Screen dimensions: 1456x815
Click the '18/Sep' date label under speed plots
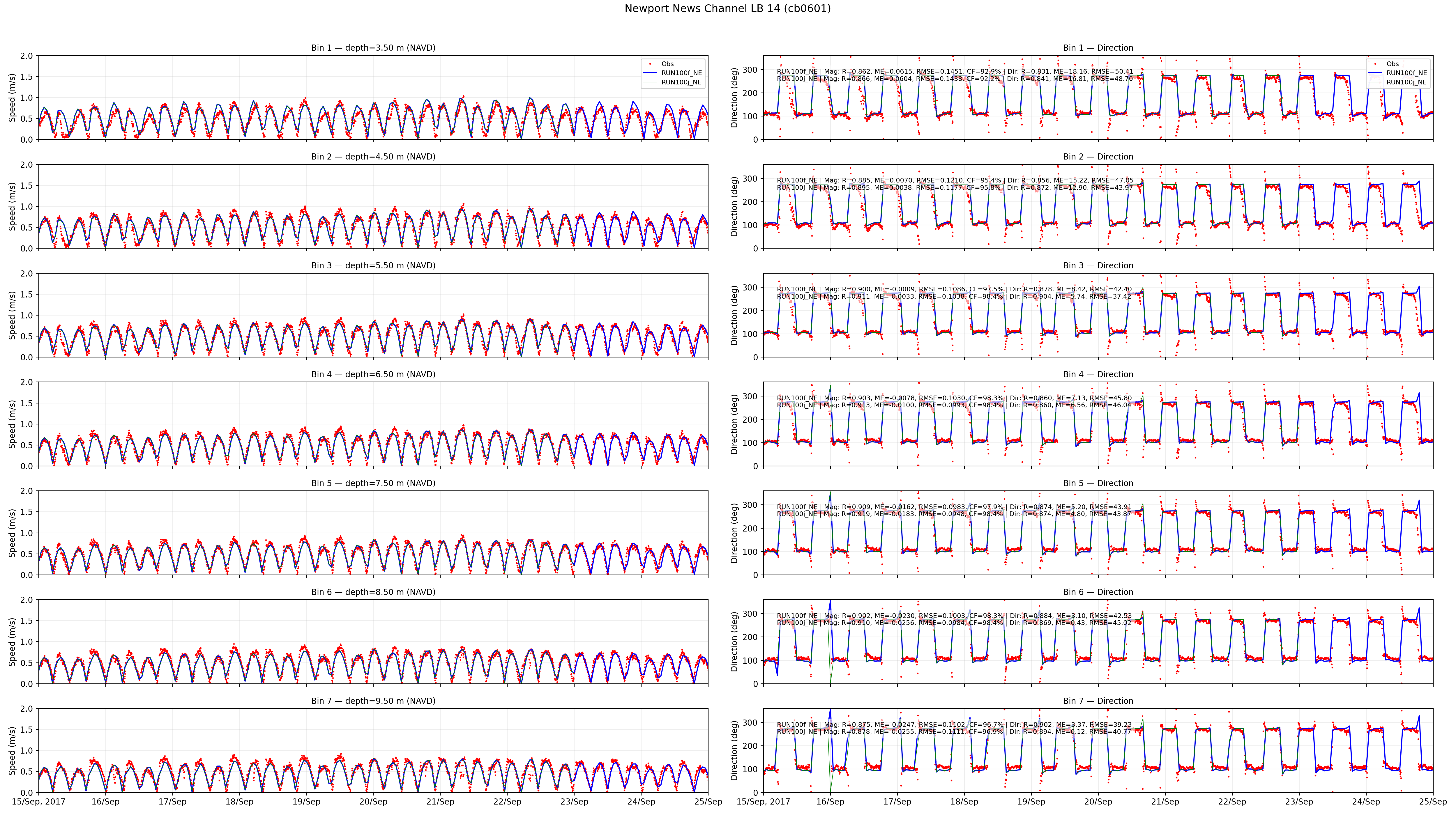tap(239, 802)
